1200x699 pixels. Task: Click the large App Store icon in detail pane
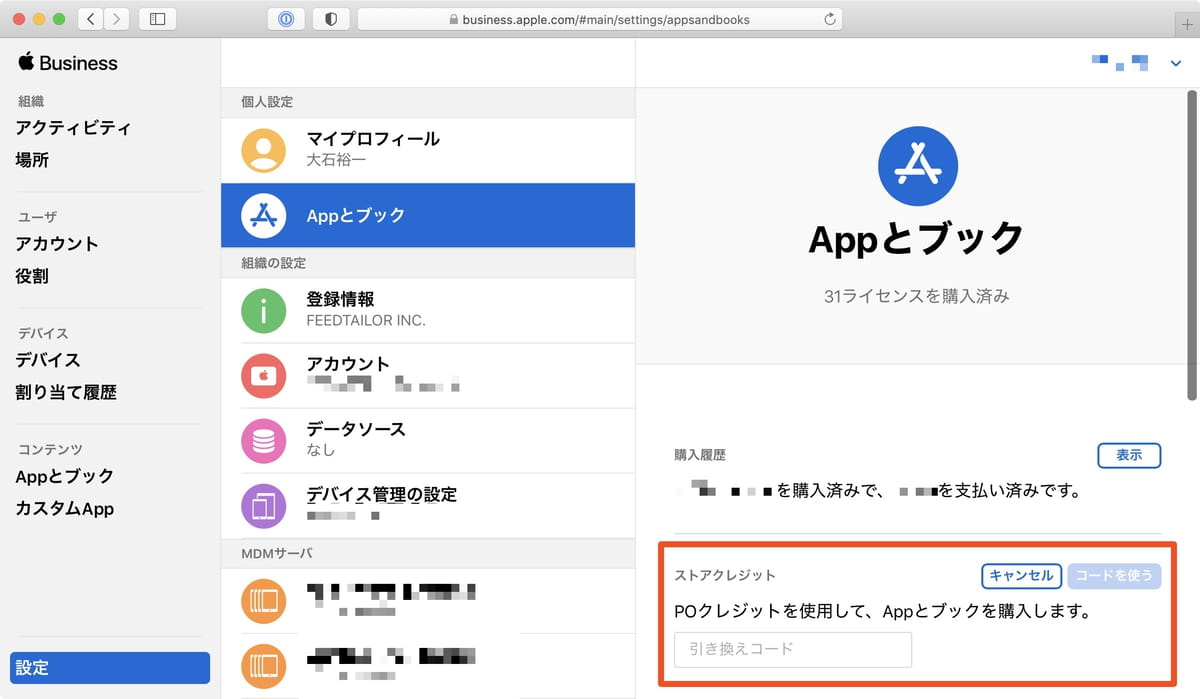click(x=917, y=166)
